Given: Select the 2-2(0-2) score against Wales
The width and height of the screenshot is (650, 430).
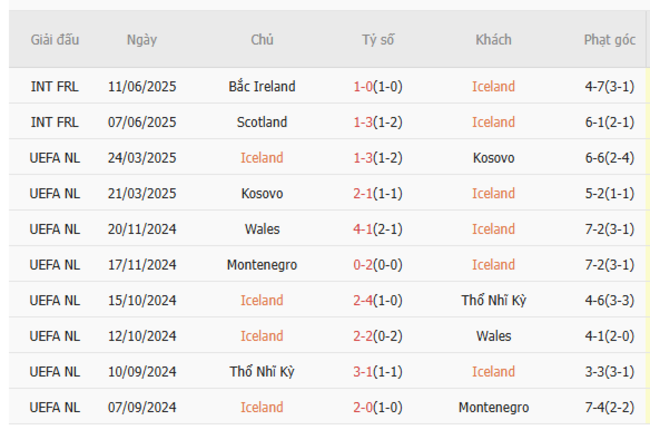Looking at the screenshot, I should coord(378,336).
